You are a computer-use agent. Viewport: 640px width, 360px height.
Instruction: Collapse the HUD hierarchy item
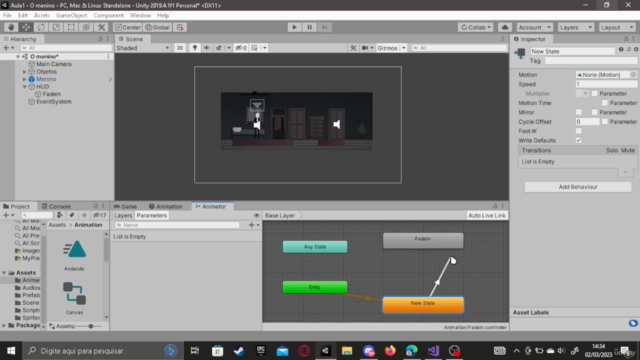[24, 87]
